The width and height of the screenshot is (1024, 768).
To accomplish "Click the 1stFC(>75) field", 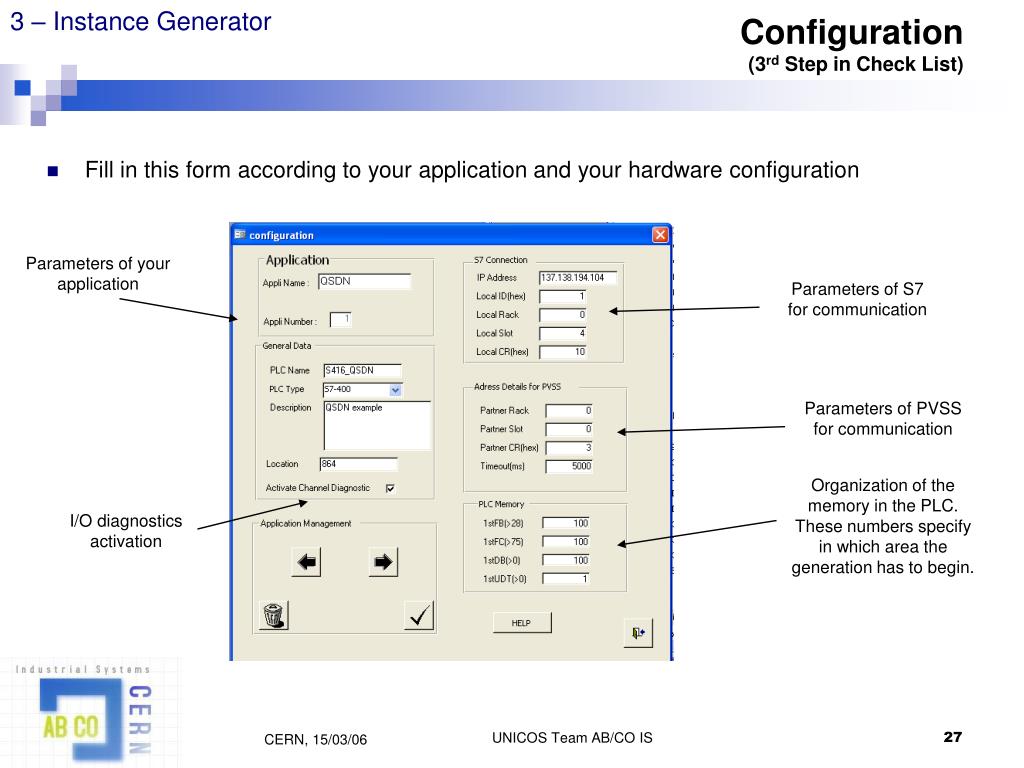I will pyautogui.click(x=566, y=542).
